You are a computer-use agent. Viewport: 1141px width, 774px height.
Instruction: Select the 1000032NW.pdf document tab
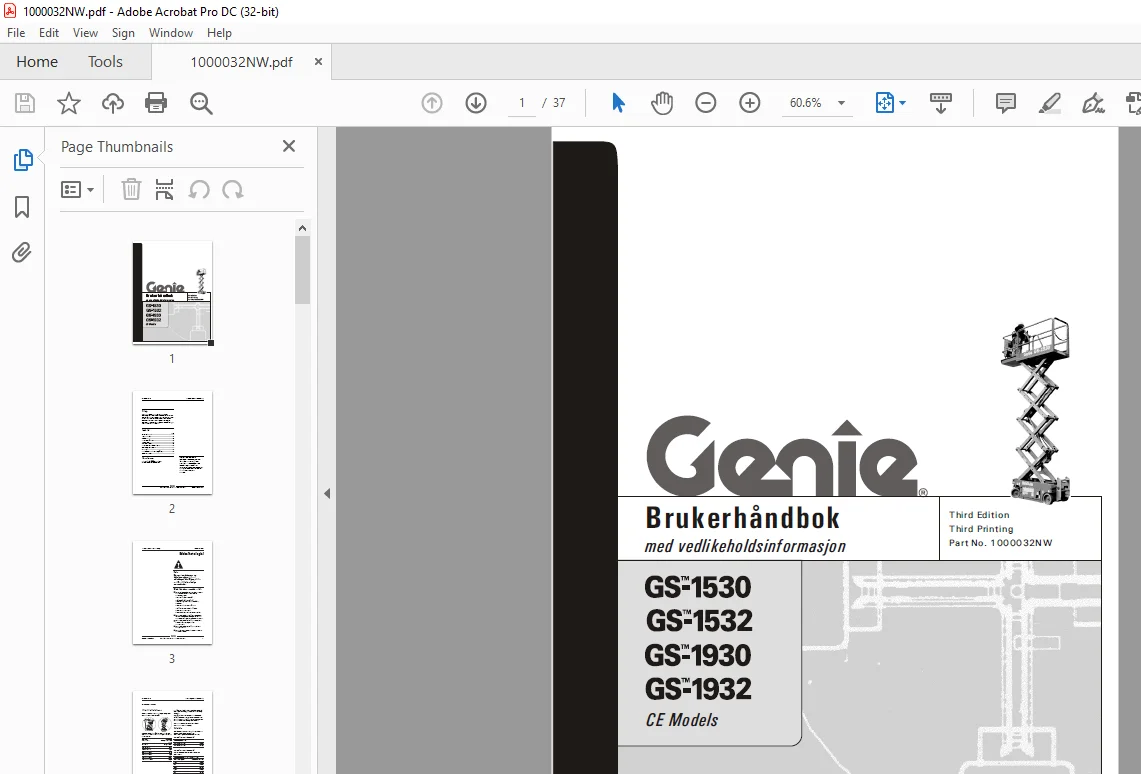[241, 63]
